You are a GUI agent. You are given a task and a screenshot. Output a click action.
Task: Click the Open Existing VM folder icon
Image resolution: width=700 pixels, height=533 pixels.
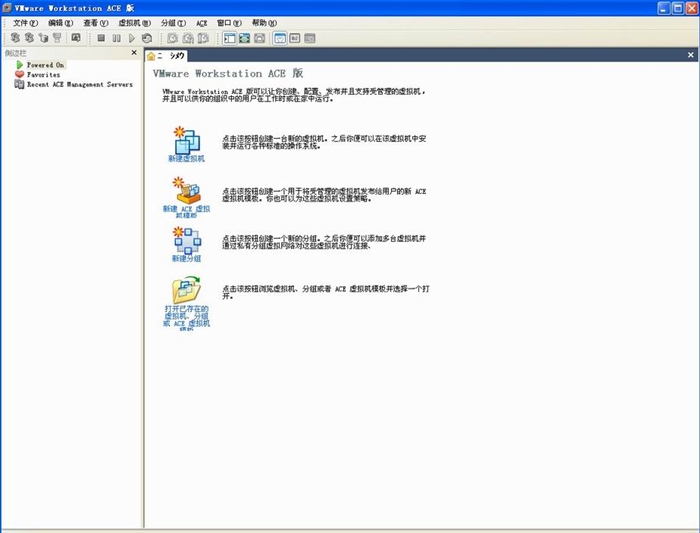point(186,290)
